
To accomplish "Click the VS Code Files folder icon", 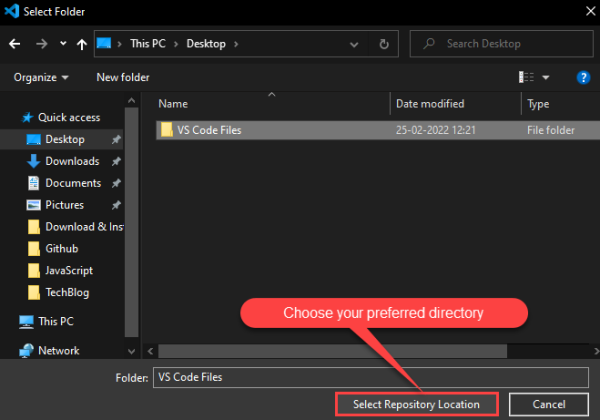I will [x=166, y=130].
